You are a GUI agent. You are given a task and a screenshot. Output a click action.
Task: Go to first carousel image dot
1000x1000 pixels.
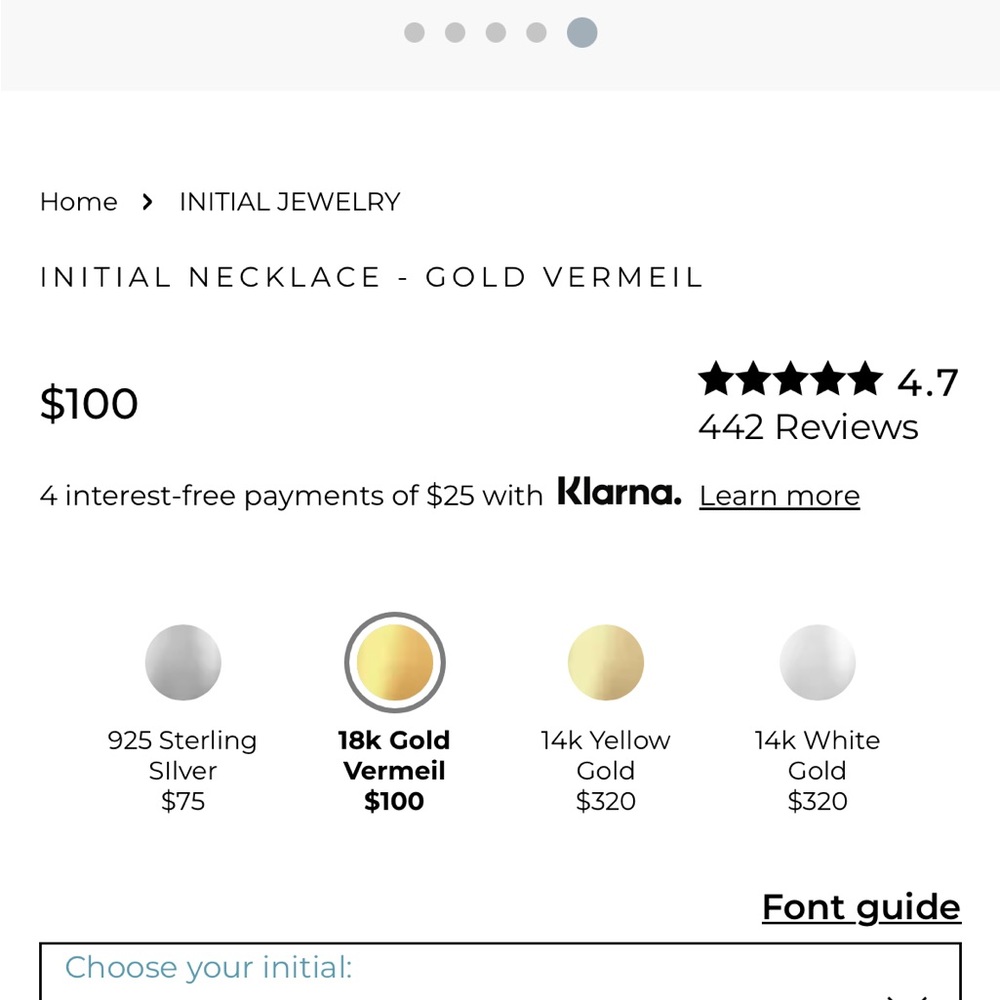click(x=415, y=33)
